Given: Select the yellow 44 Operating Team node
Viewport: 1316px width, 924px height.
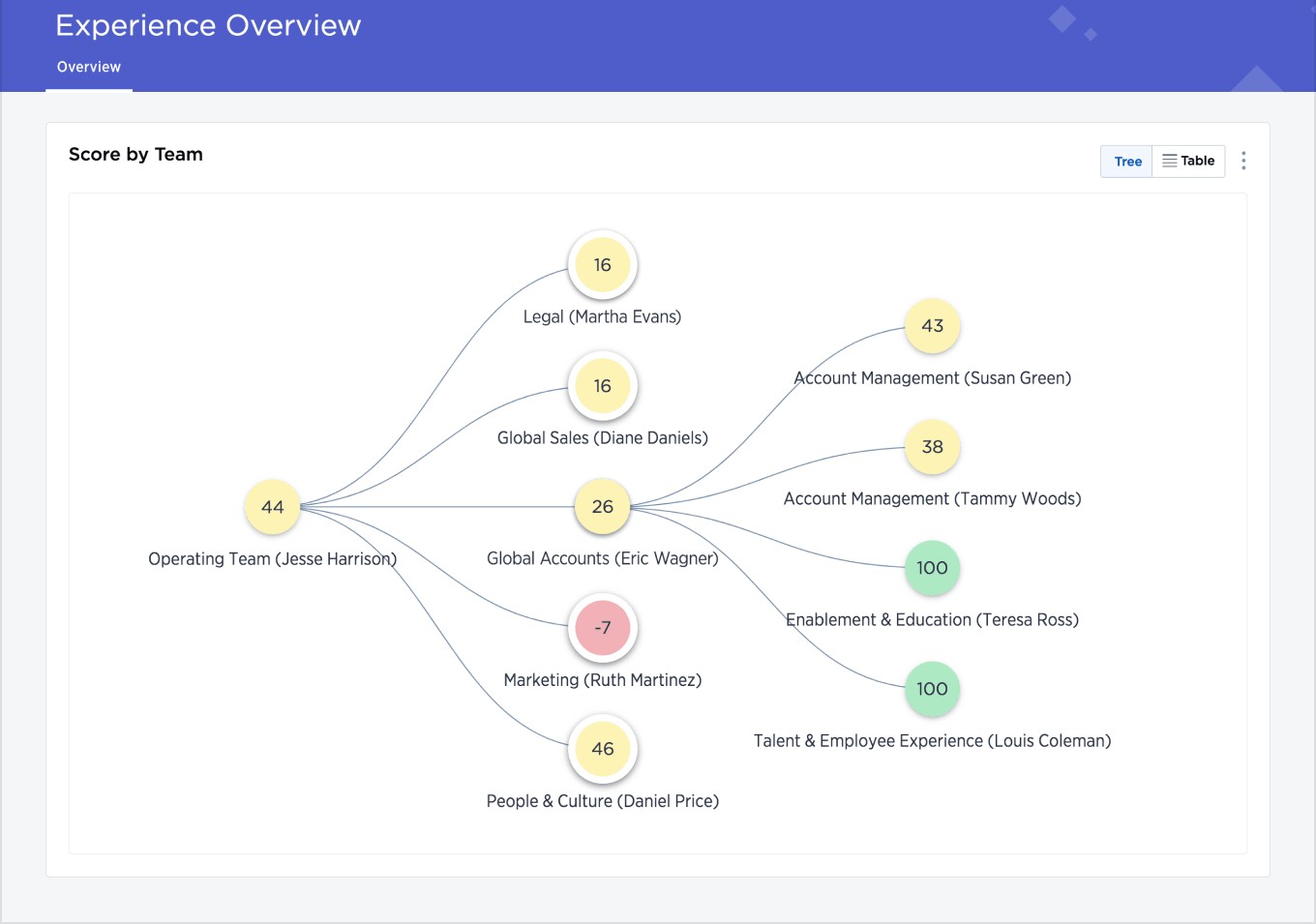Looking at the screenshot, I should coord(272,506).
